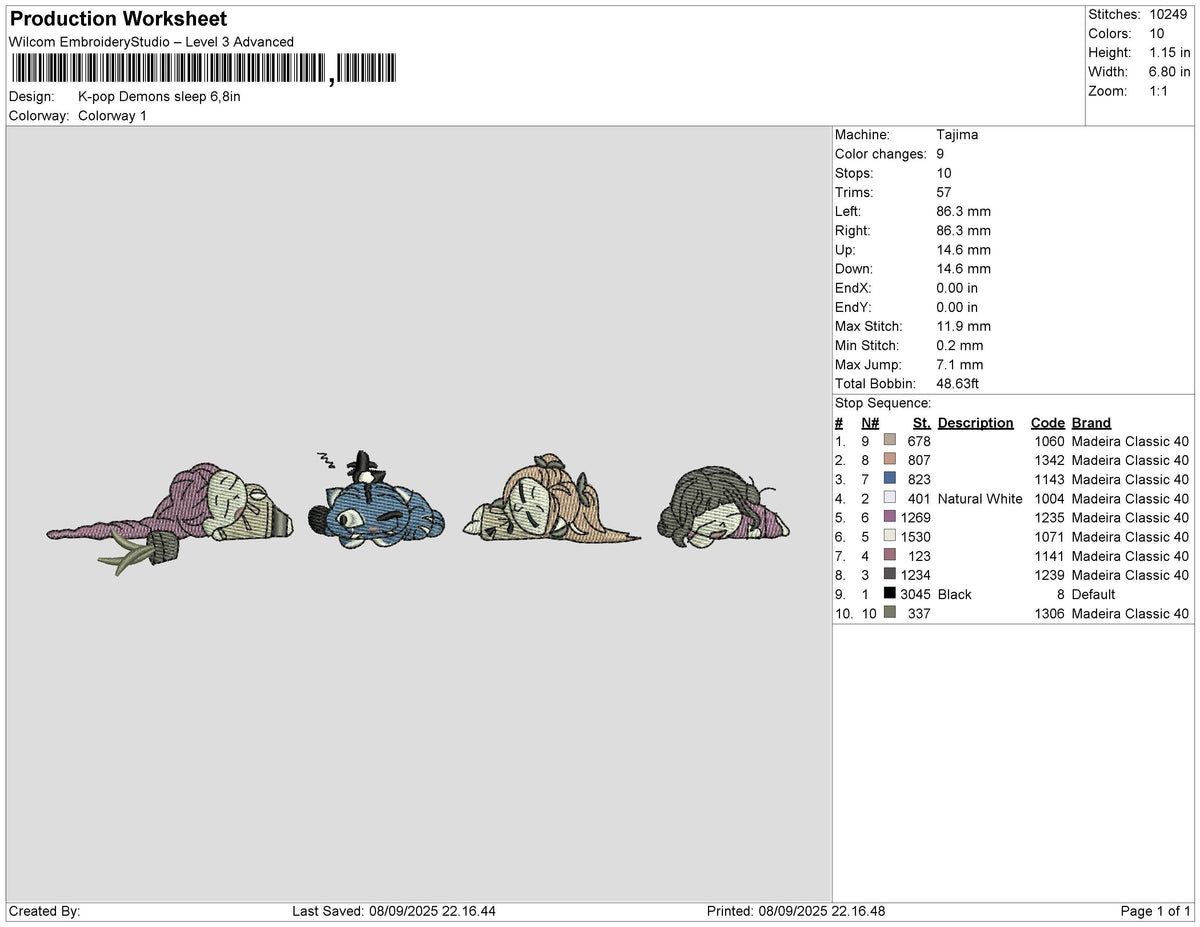Click the 'St.' column header

[921, 423]
